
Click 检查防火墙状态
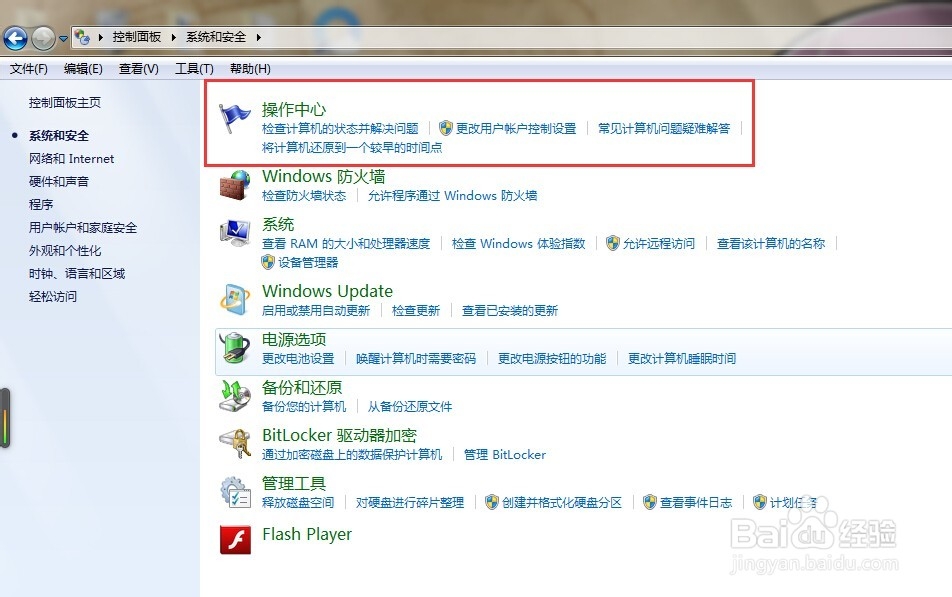[304, 196]
